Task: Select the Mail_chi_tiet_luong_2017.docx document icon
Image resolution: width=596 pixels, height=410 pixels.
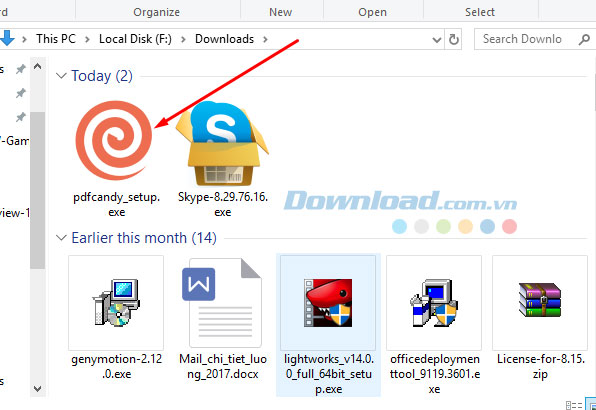Action: pos(222,302)
